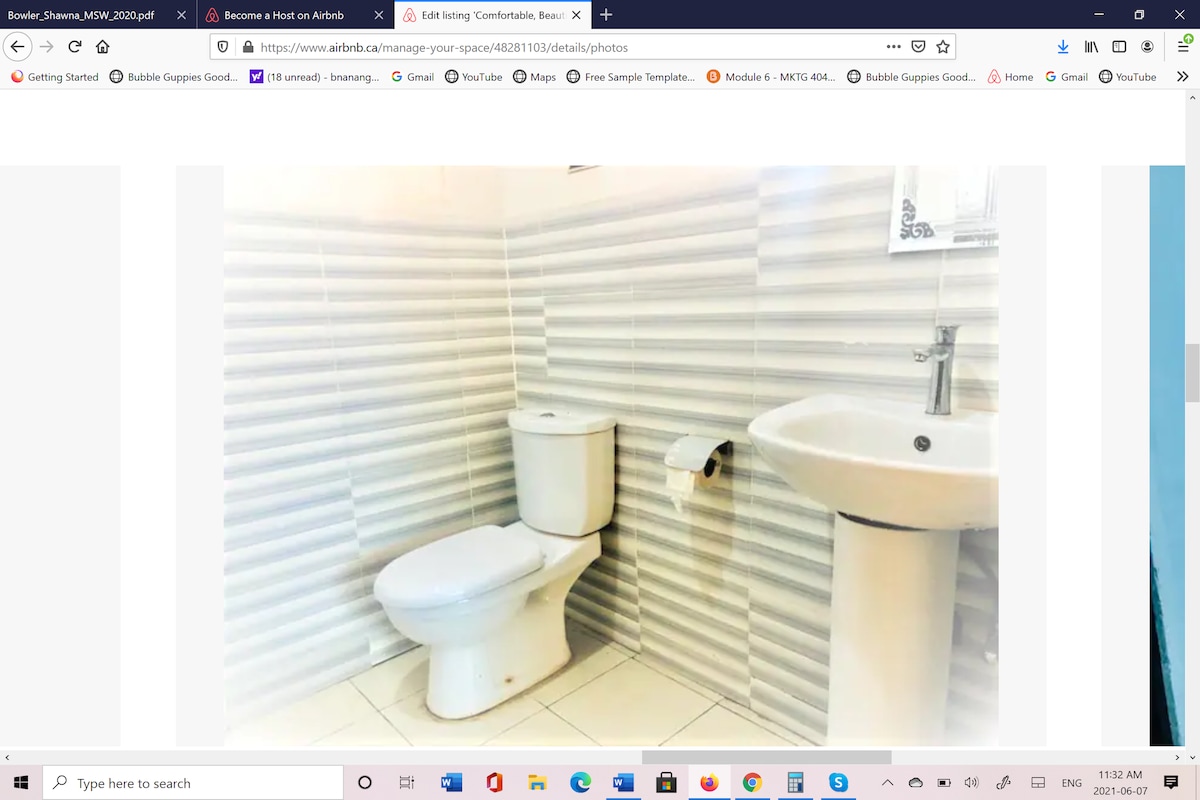Open the Firefox downloads panel
Screen dimensions: 1200x800
pyautogui.click(x=1063, y=47)
